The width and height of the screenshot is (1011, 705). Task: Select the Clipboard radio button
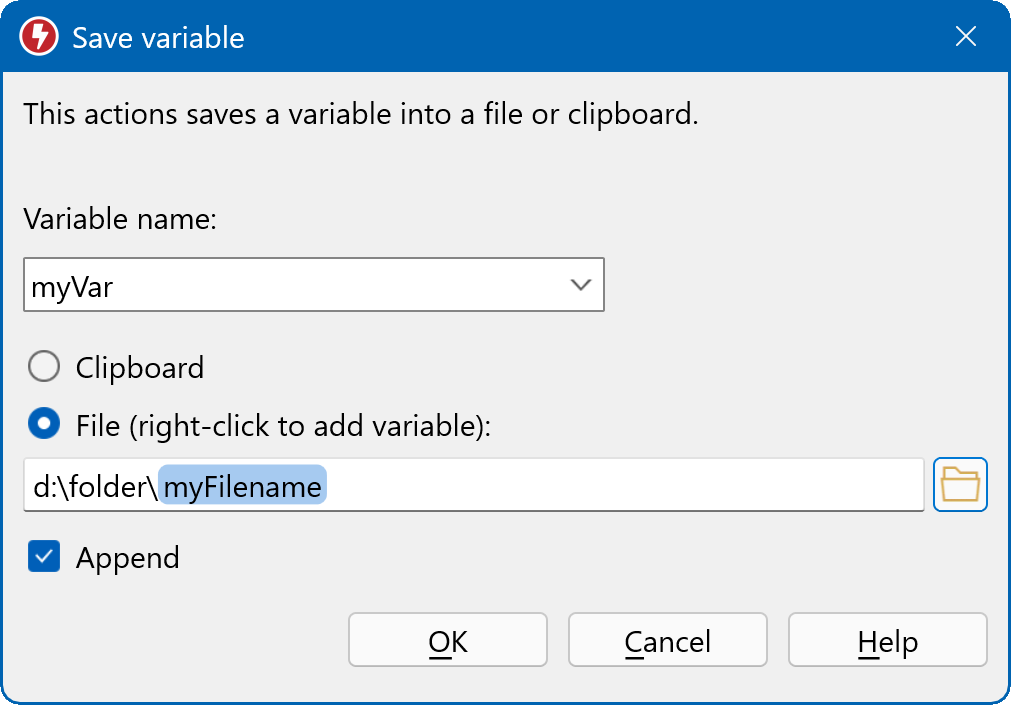pyautogui.click(x=44, y=368)
